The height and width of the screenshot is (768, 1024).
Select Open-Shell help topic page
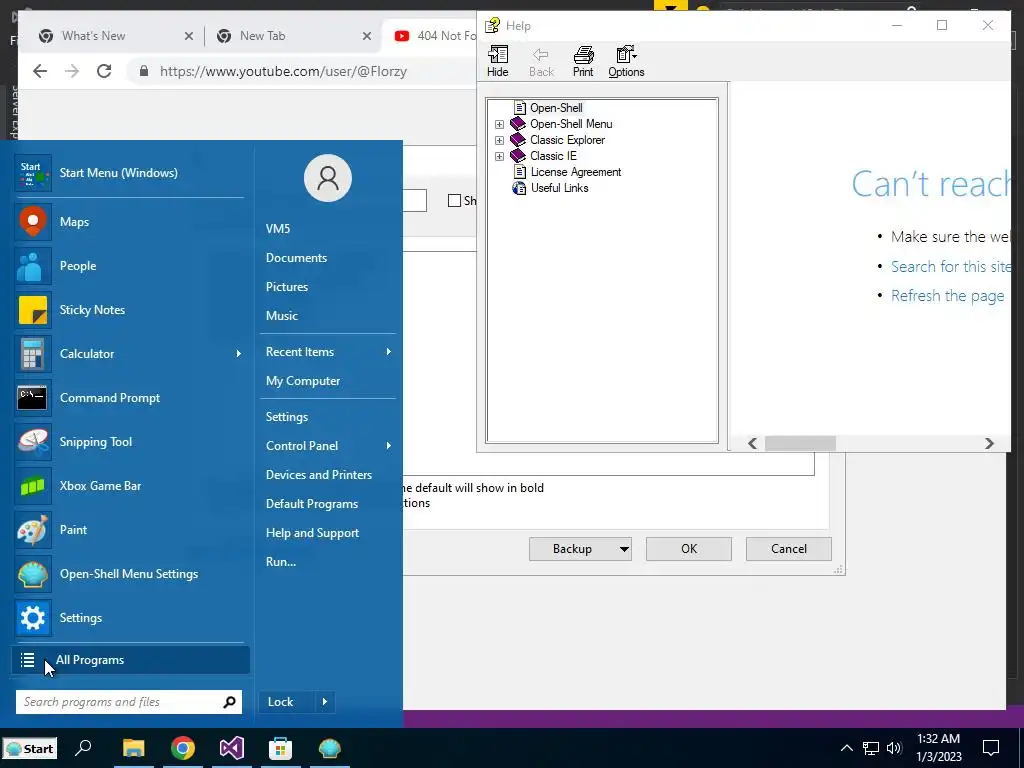556,108
